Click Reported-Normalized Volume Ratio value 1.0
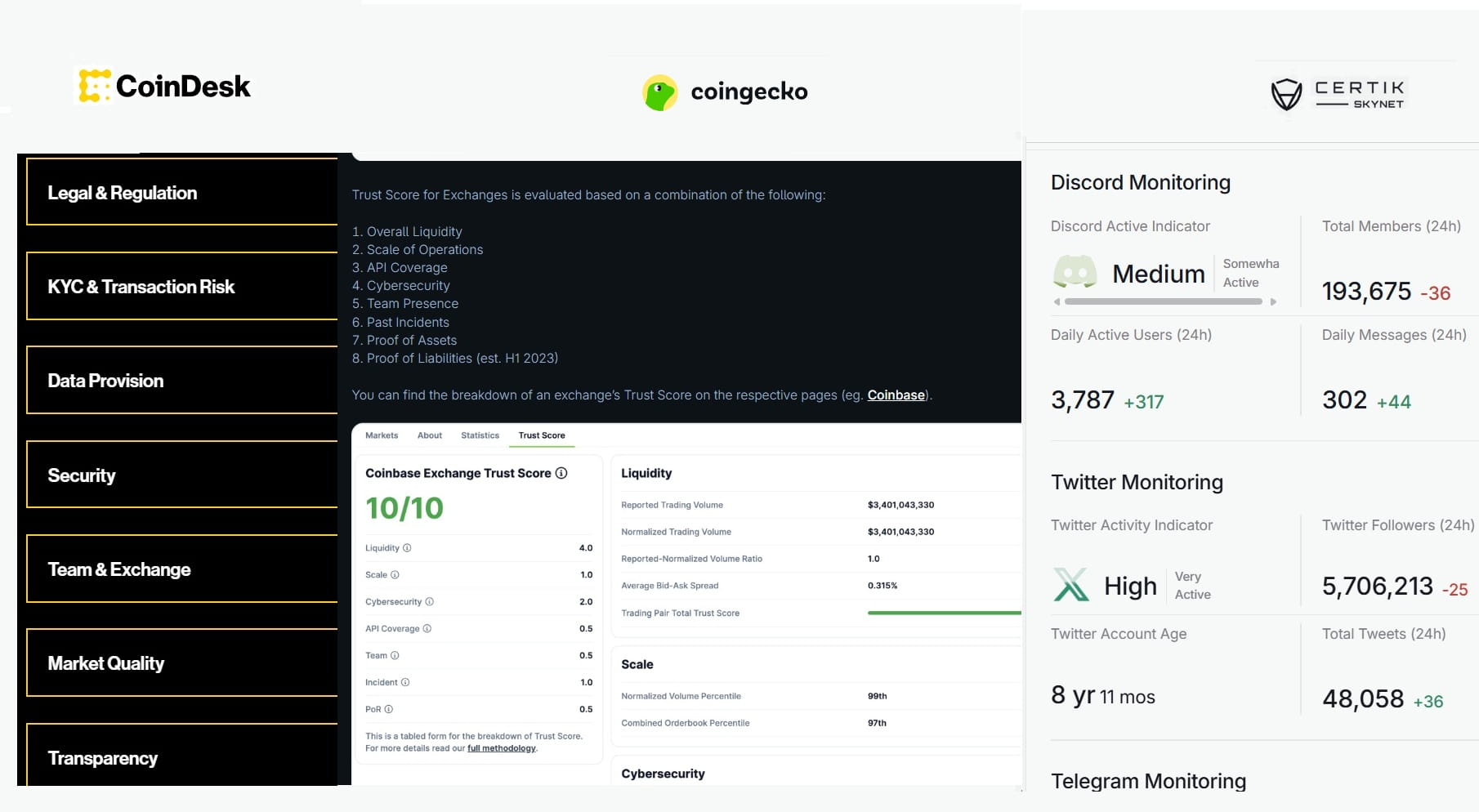 pyautogui.click(x=874, y=559)
